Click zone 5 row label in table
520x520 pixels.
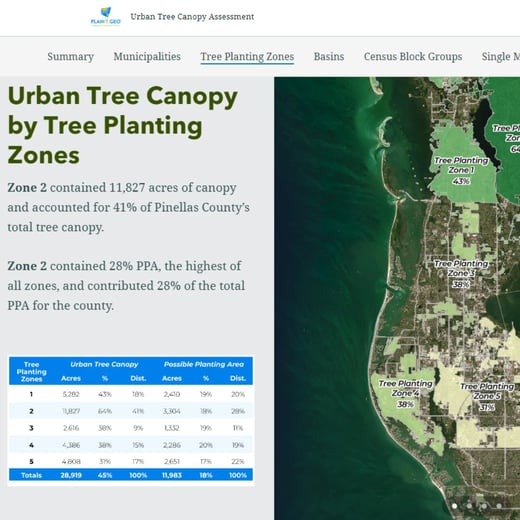[x=31, y=462]
